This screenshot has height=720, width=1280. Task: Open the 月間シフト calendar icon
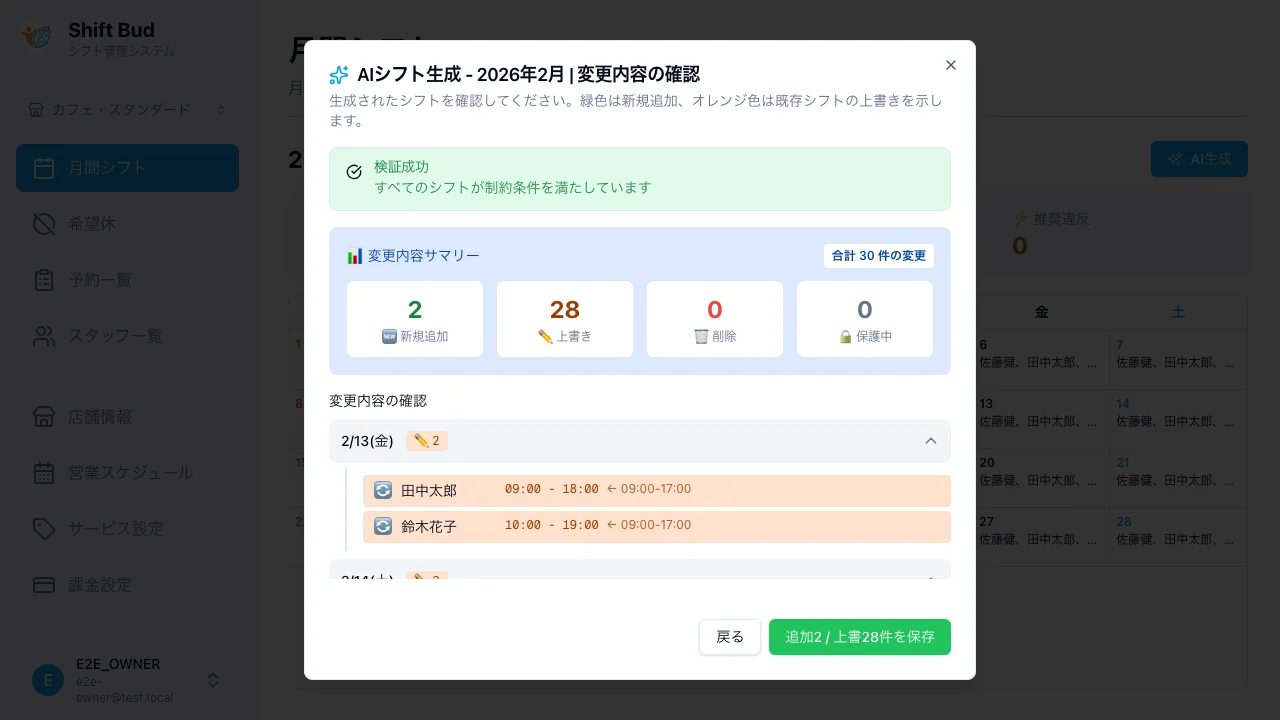pyautogui.click(x=44, y=168)
